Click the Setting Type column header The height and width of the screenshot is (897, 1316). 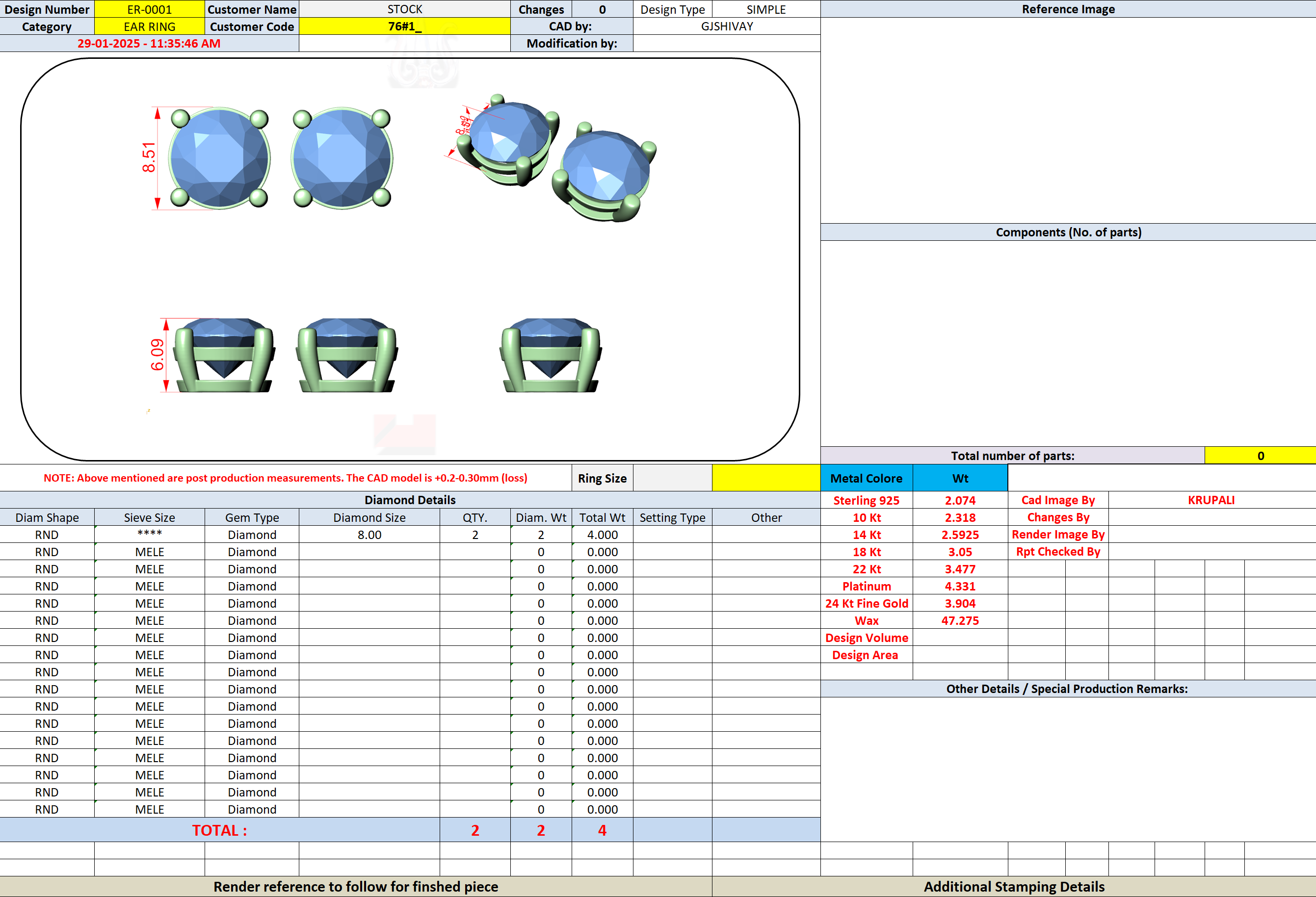(672, 517)
